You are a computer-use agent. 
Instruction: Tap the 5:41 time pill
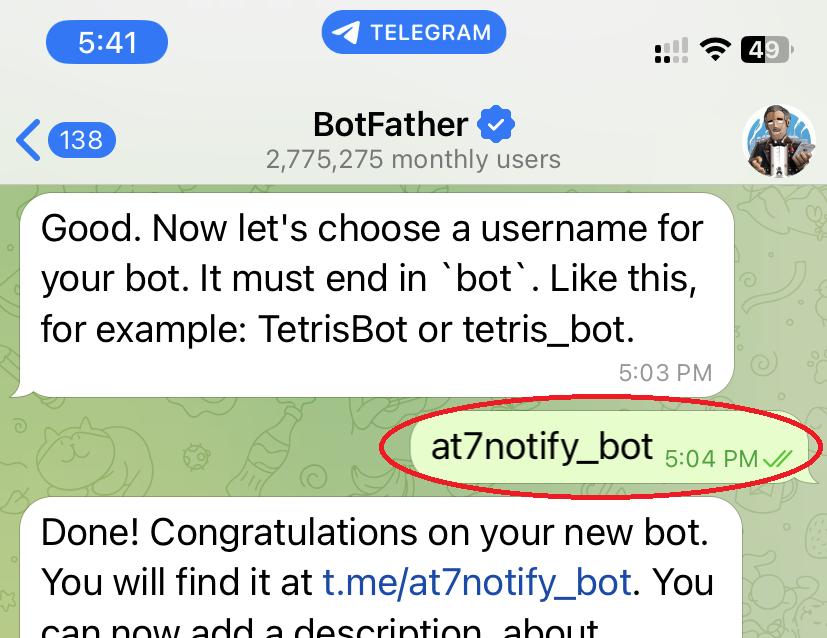pos(107,43)
